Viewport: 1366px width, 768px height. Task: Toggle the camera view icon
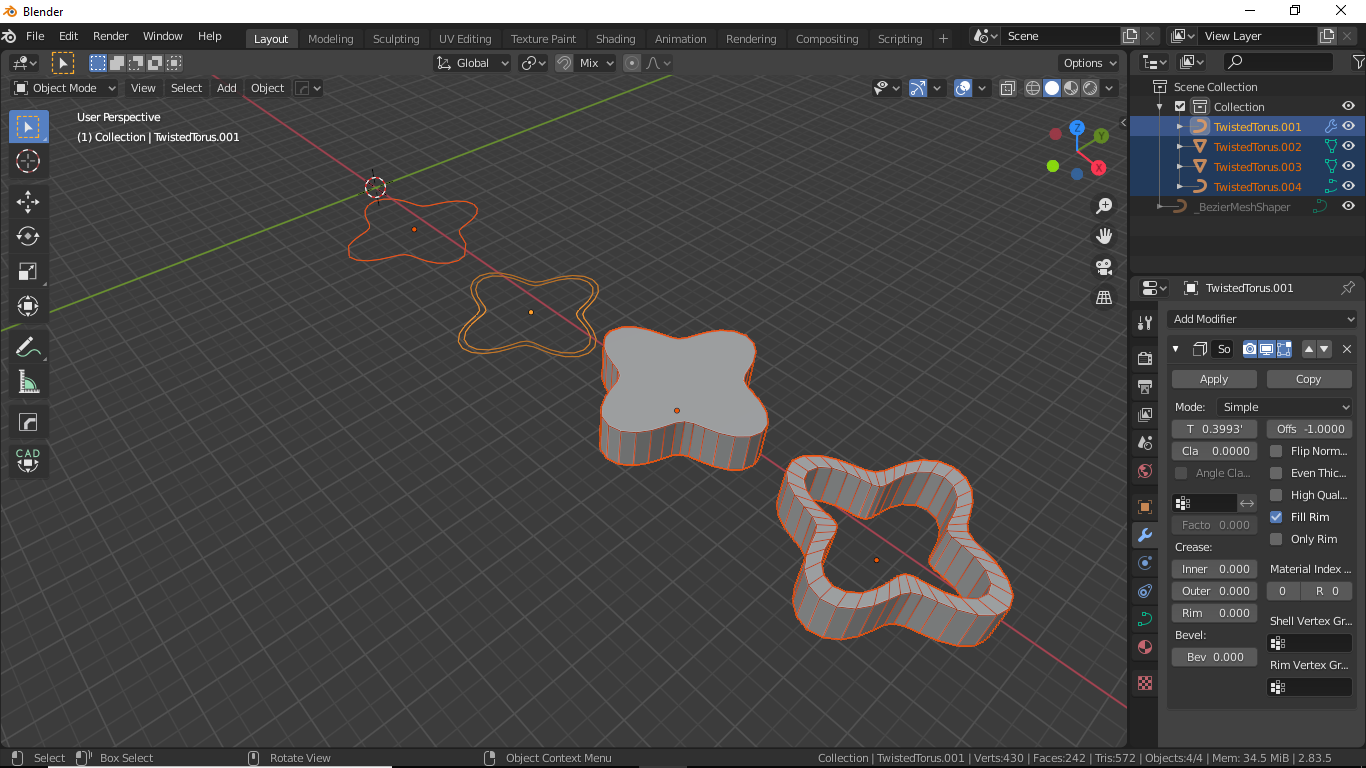(x=1104, y=267)
